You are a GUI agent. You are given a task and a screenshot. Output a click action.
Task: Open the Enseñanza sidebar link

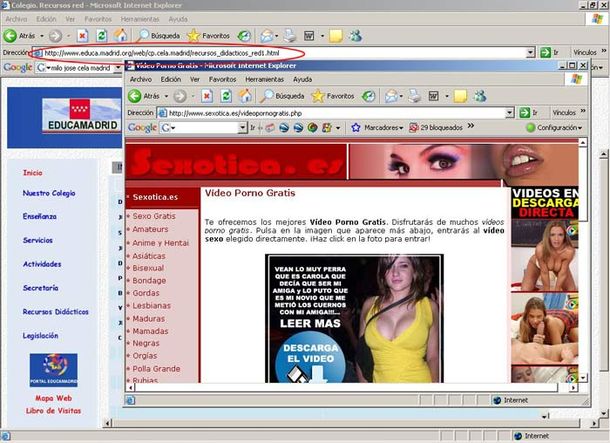(x=39, y=216)
